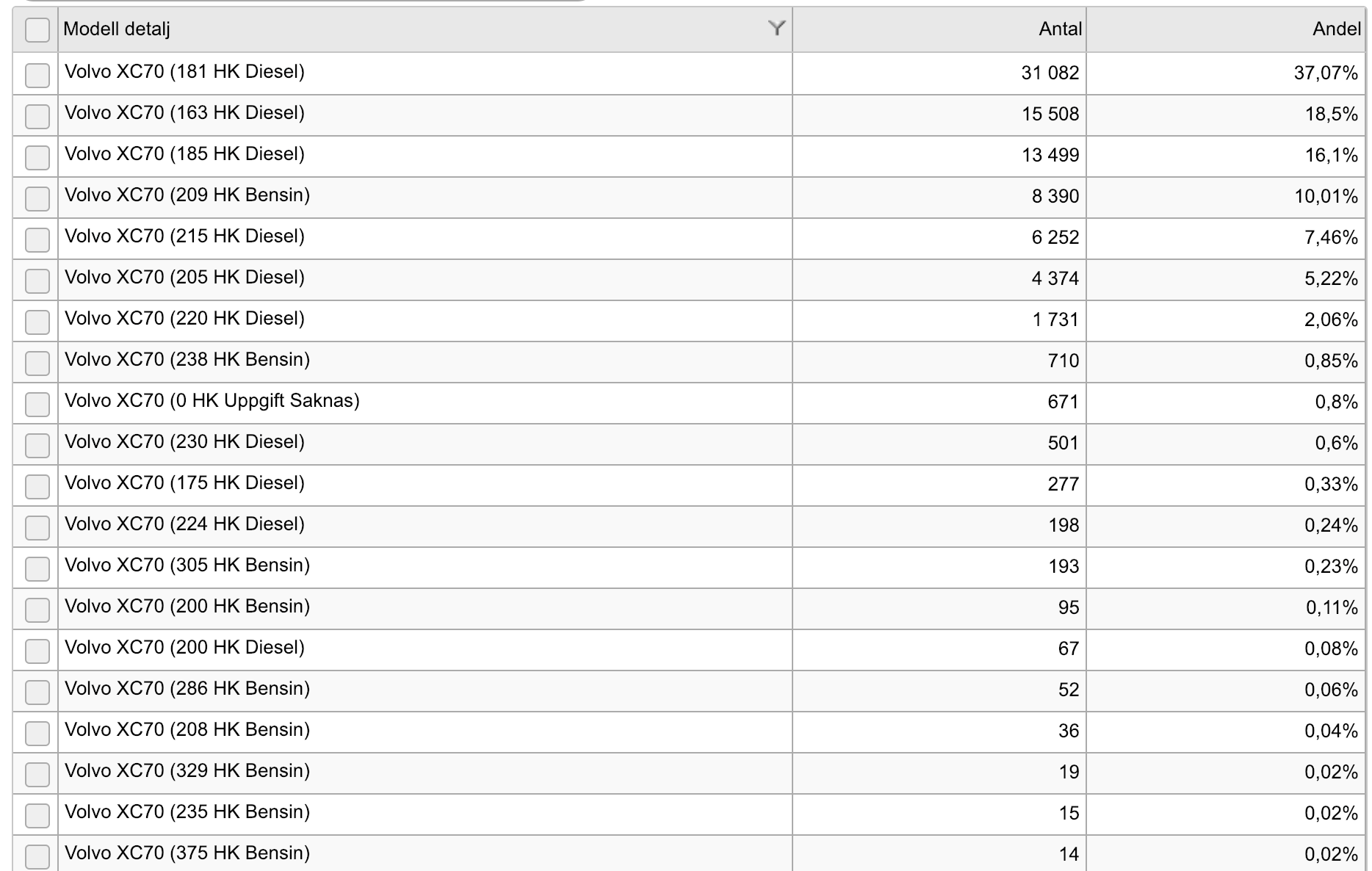The width and height of the screenshot is (1372, 871).
Task: Check the Volvo XC70 (181 HK Diesel) row
Action: point(37,75)
